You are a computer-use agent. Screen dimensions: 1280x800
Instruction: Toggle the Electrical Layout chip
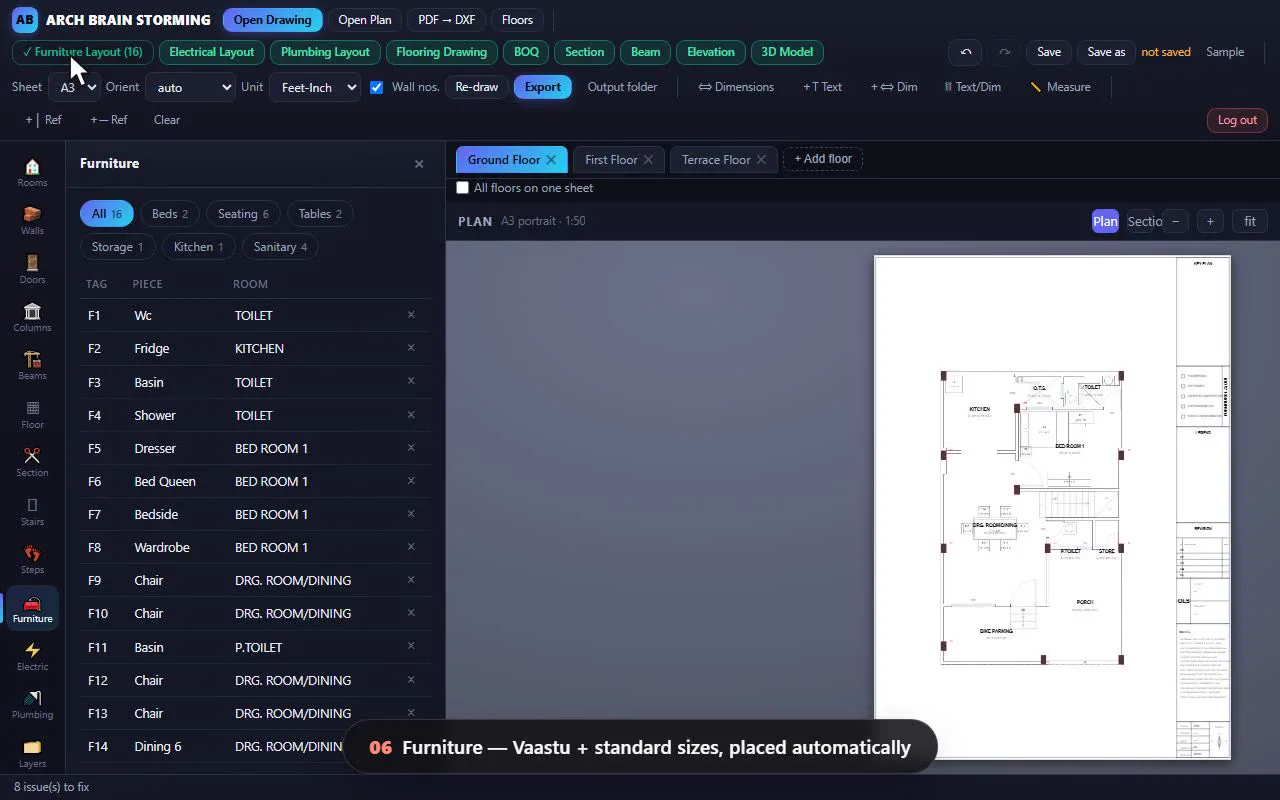(x=211, y=52)
